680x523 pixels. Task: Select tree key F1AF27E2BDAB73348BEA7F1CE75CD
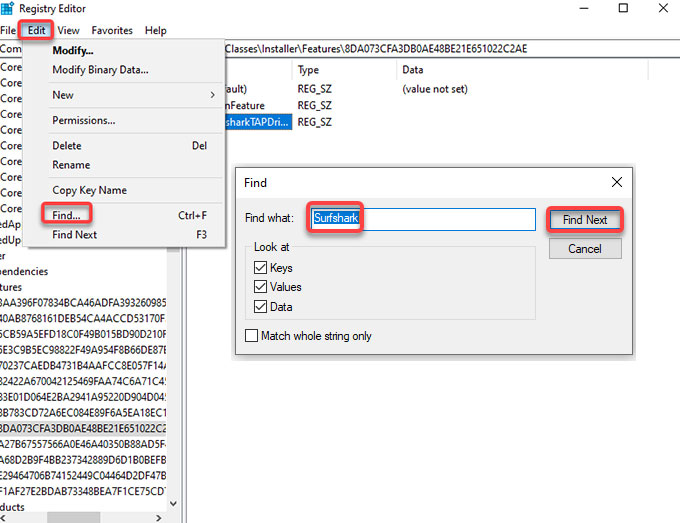click(x=83, y=491)
